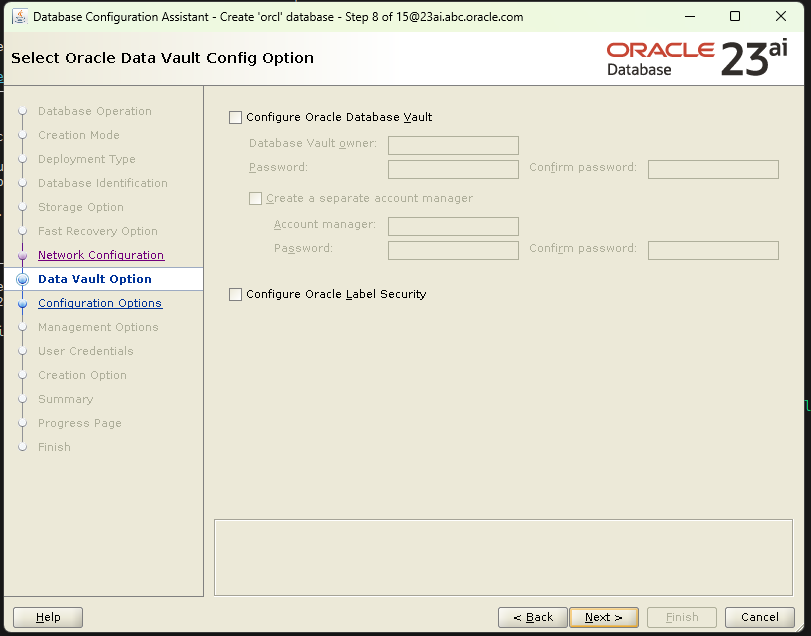This screenshot has width=811, height=636.
Task: Select the Management Options step
Action: 97,327
